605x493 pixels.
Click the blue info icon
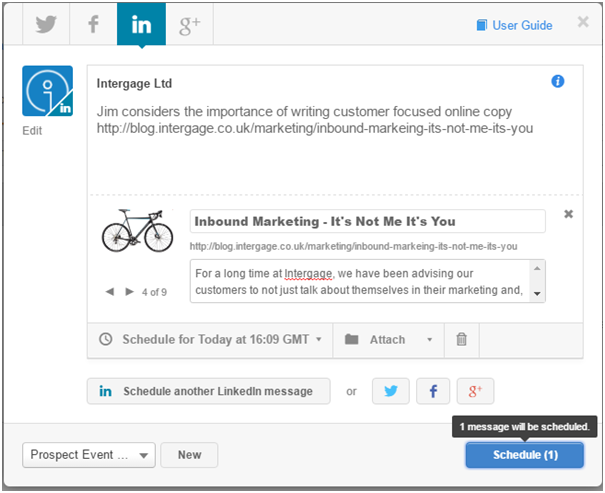tap(558, 81)
